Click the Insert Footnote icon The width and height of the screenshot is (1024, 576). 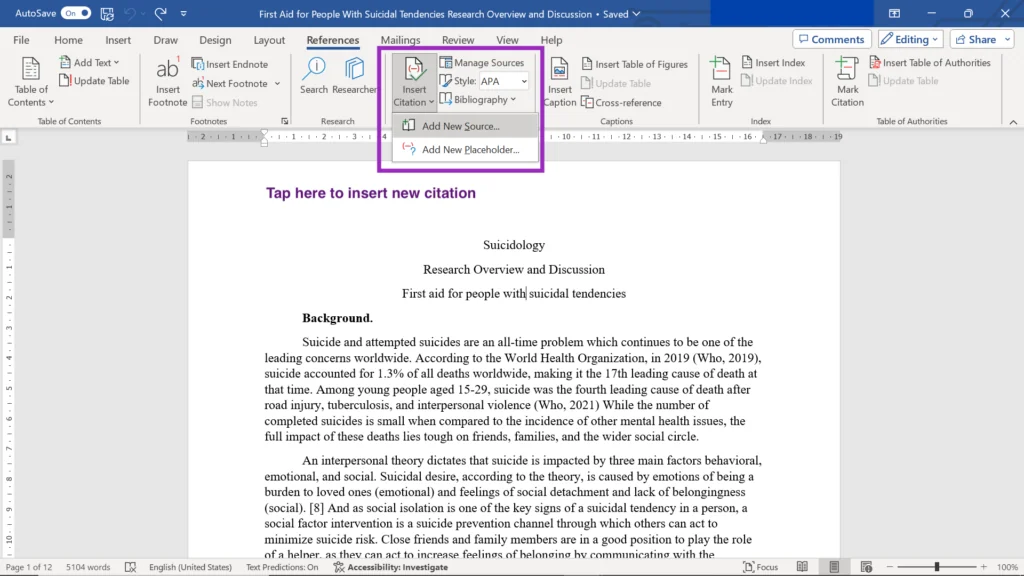167,70
